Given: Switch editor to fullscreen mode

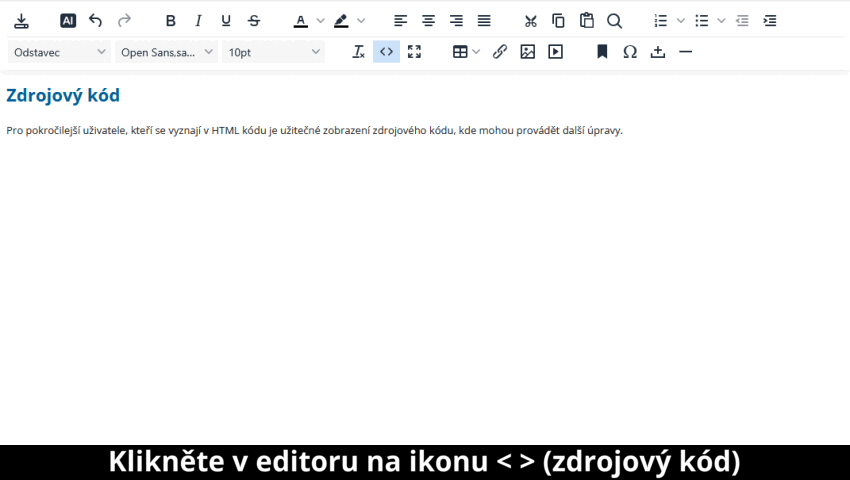Looking at the screenshot, I should (414, 52).
